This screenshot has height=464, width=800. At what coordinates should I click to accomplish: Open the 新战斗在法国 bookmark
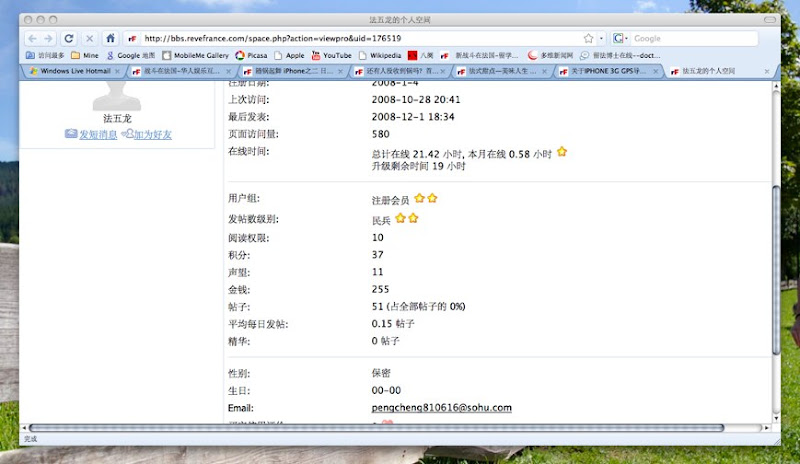[480, 55]
